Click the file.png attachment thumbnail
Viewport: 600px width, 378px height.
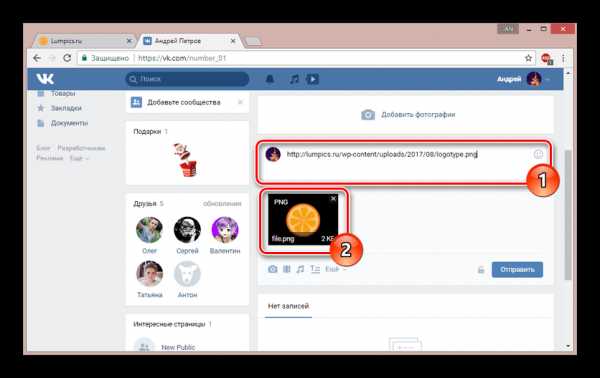pyautogui.click(x=302, y=219)
